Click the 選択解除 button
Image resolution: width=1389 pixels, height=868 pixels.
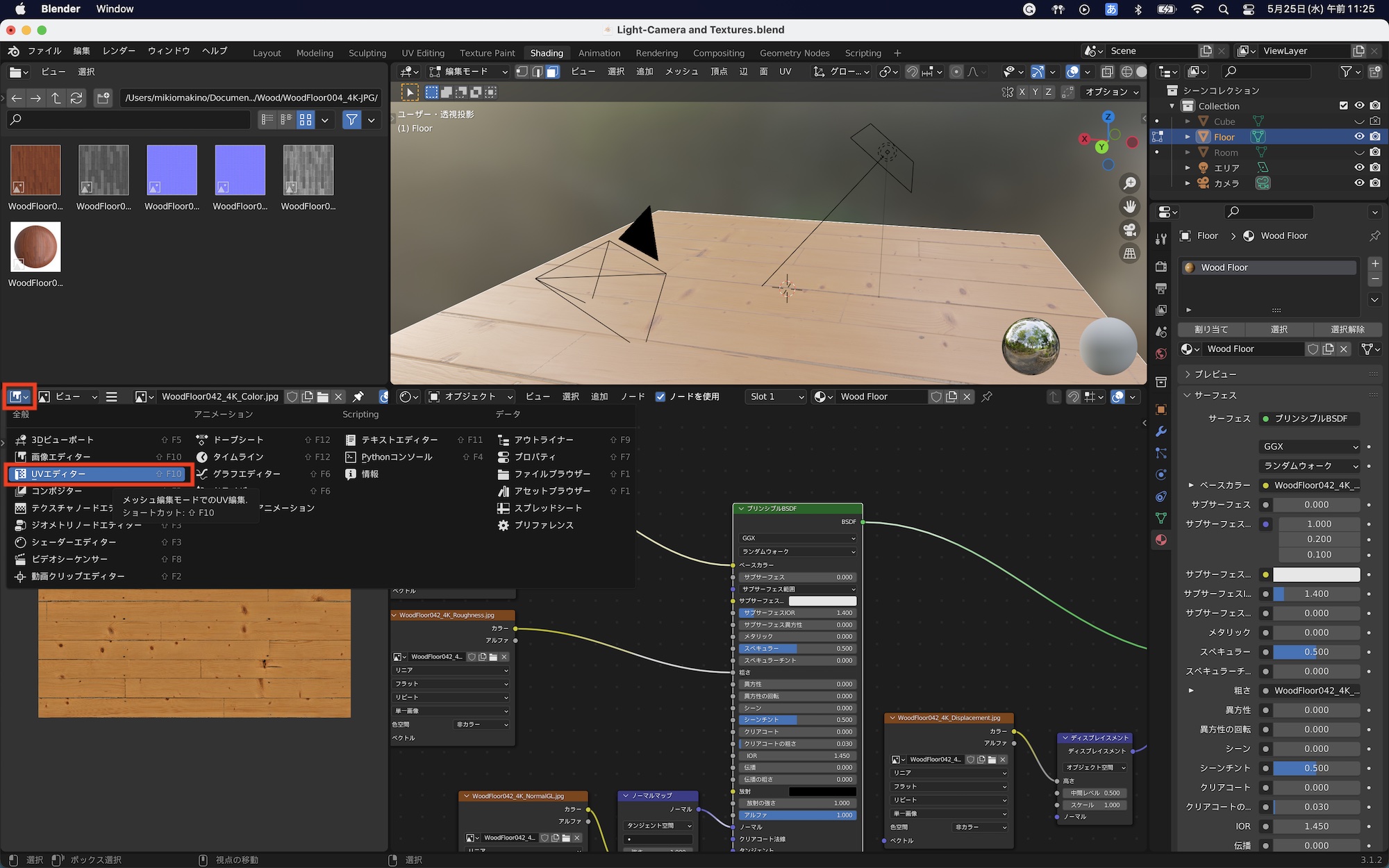coord(1347,329)
